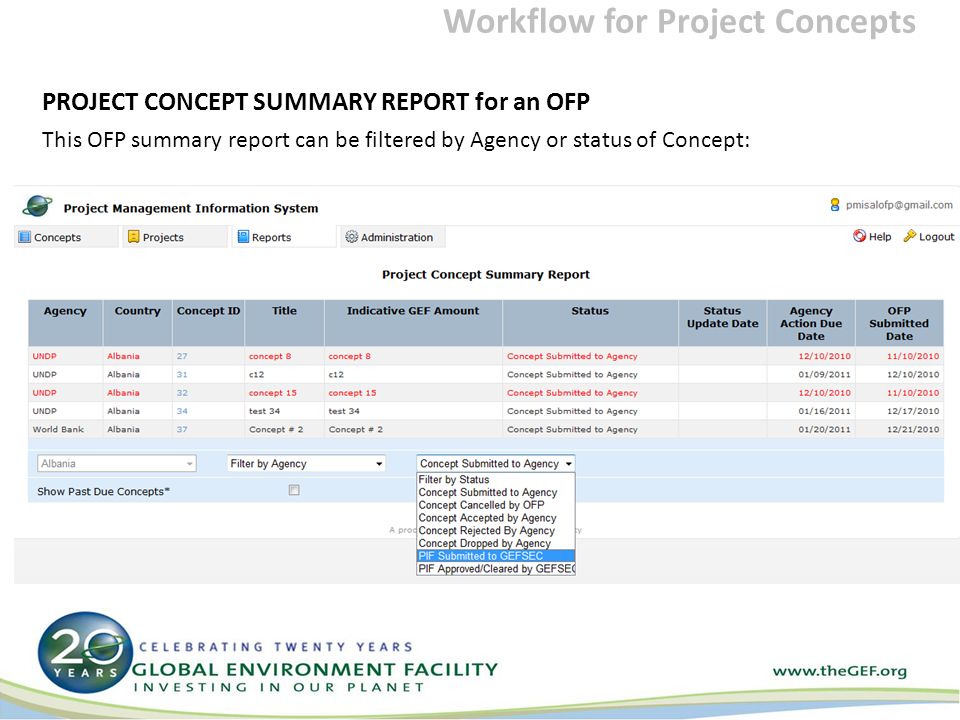Click submitted date '12/21/2010'
The height and width of the screenshot is (720, 960).
pyautogui.click(x=913, y=429)
